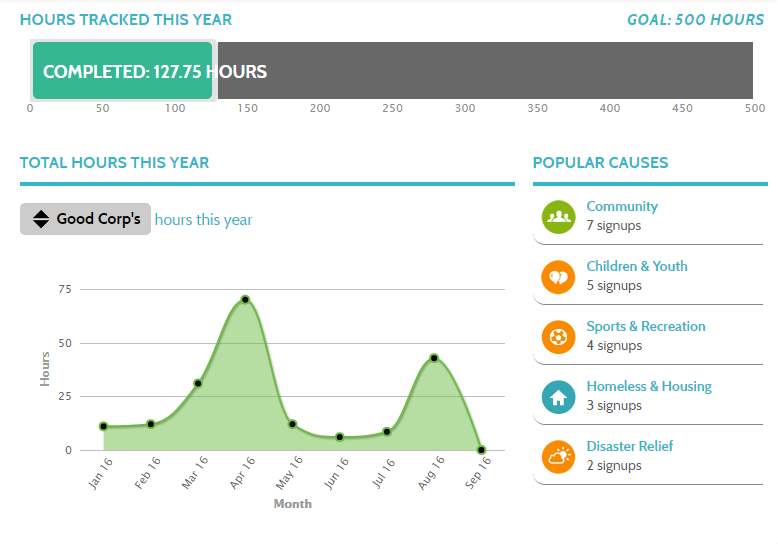The image size is (778, 544).
Task: Click the green Completed 127.75 hours bar
Action: pos(123,70)
